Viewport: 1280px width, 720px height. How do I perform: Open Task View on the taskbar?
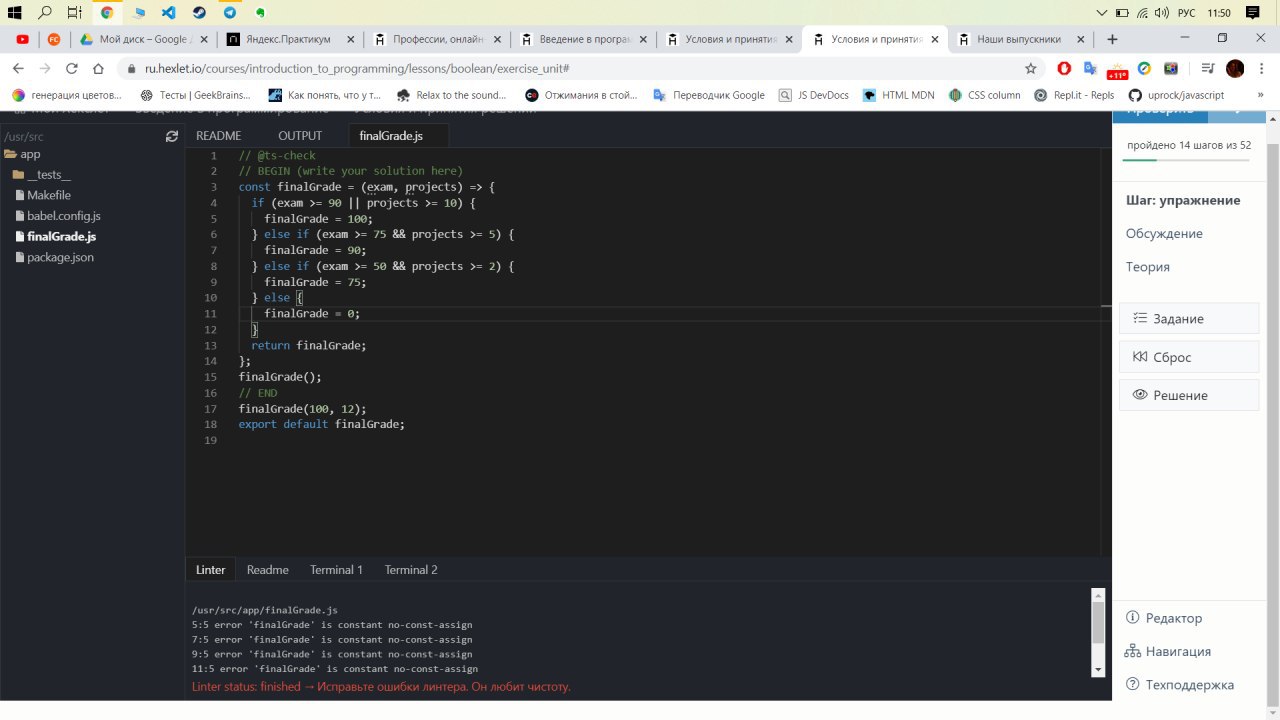click(x=75, y=13)
